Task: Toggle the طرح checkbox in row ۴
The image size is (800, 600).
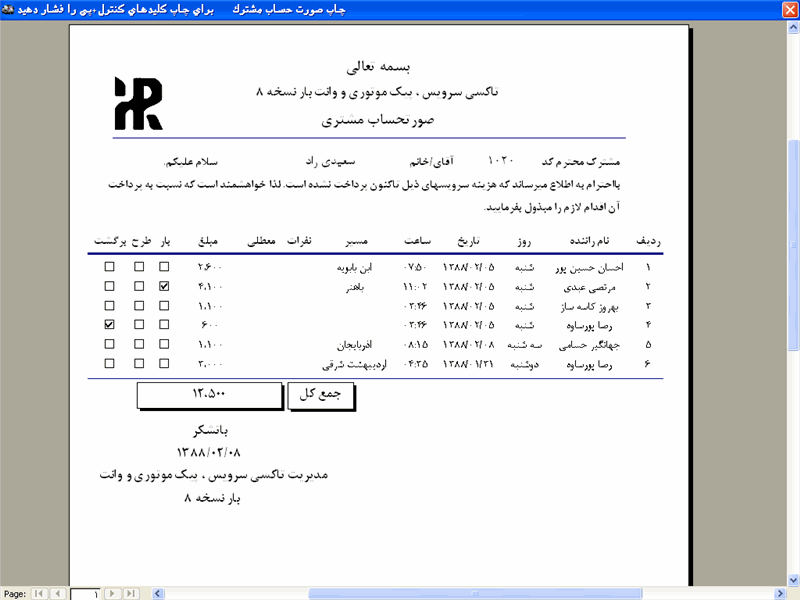Action: pos(139,324)
